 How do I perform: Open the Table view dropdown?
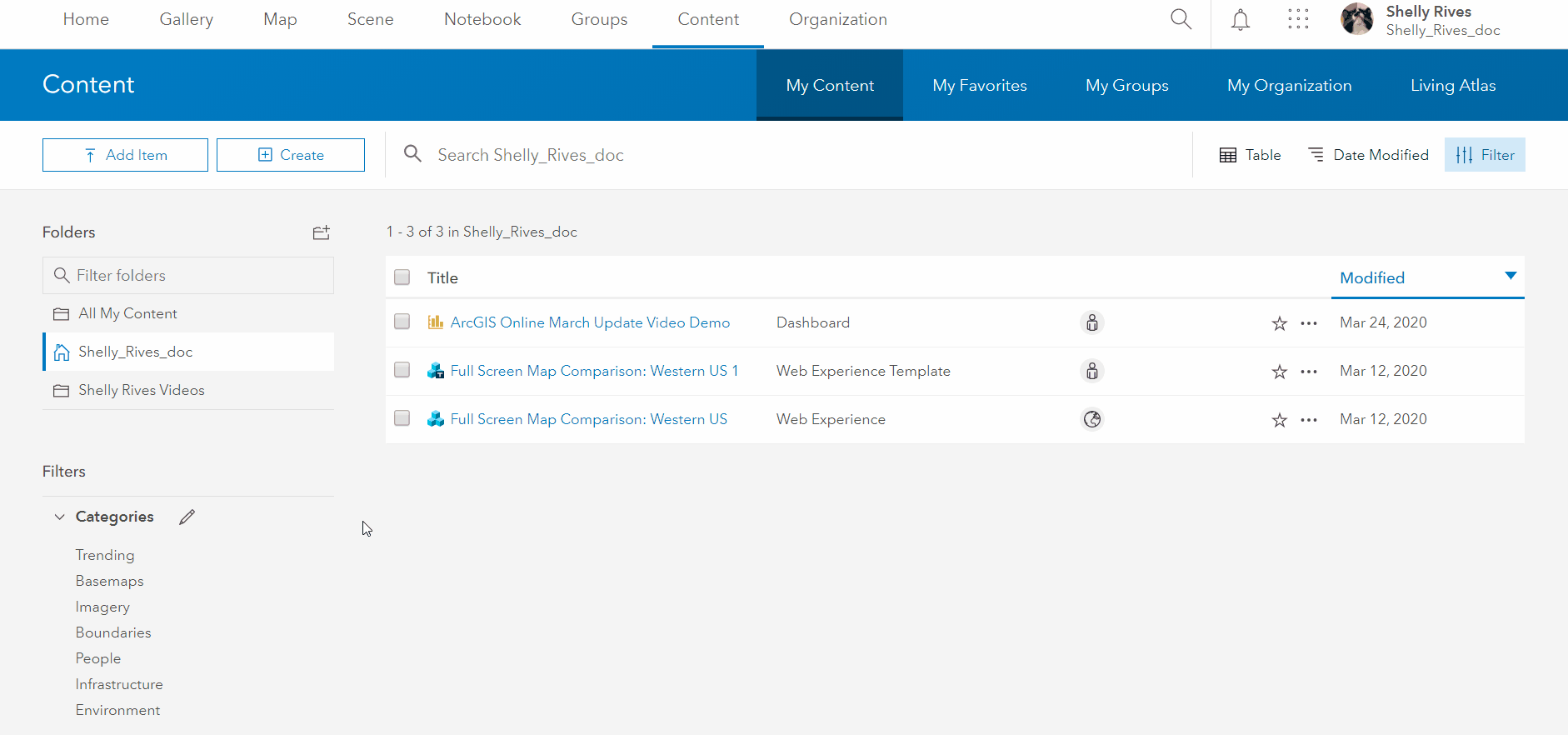coord(1250,155)
